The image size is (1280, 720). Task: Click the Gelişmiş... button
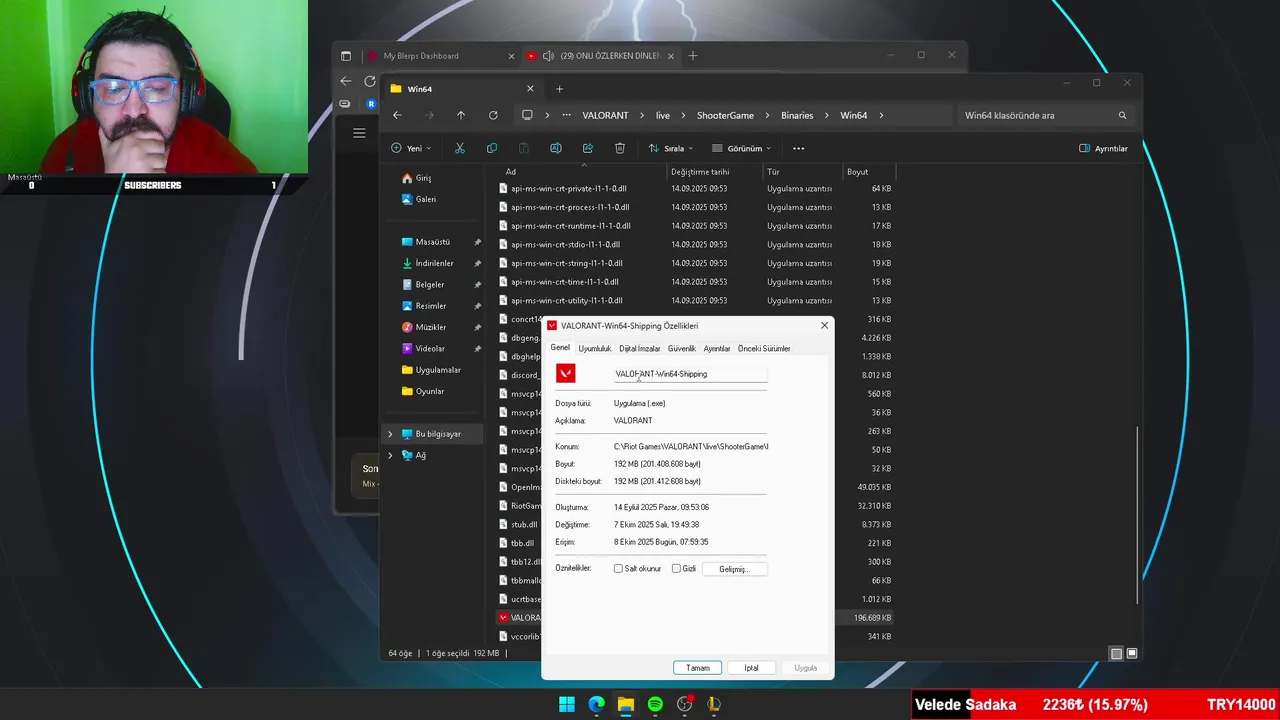click(x=734, y=569)
